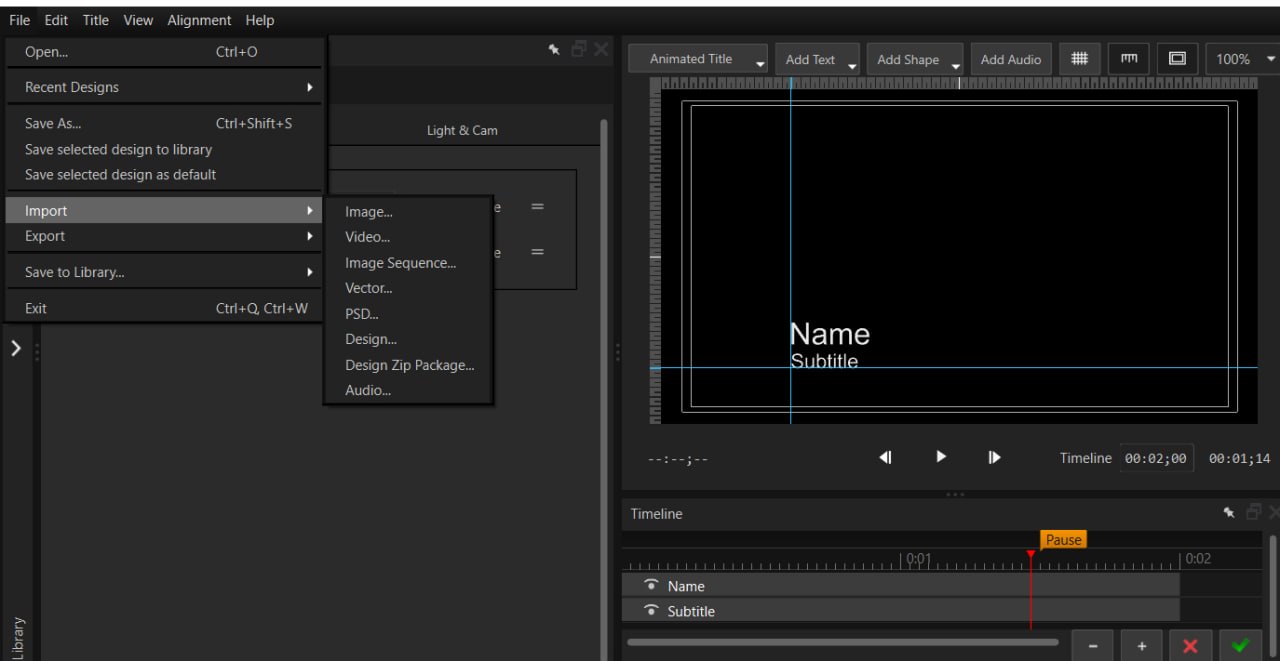Cancel changes with the red X button

tap(1190, 646)
